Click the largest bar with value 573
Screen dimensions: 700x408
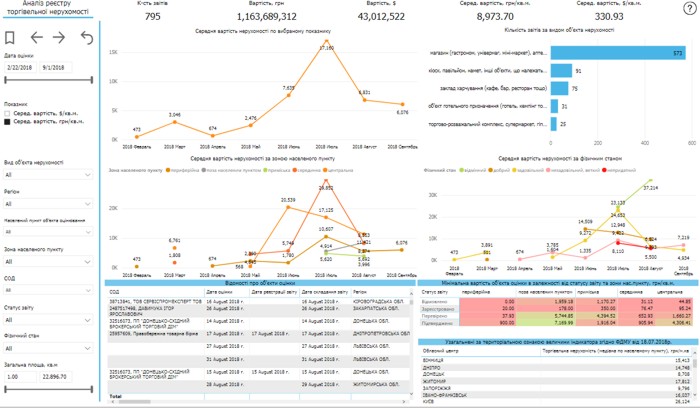point(618,53)
